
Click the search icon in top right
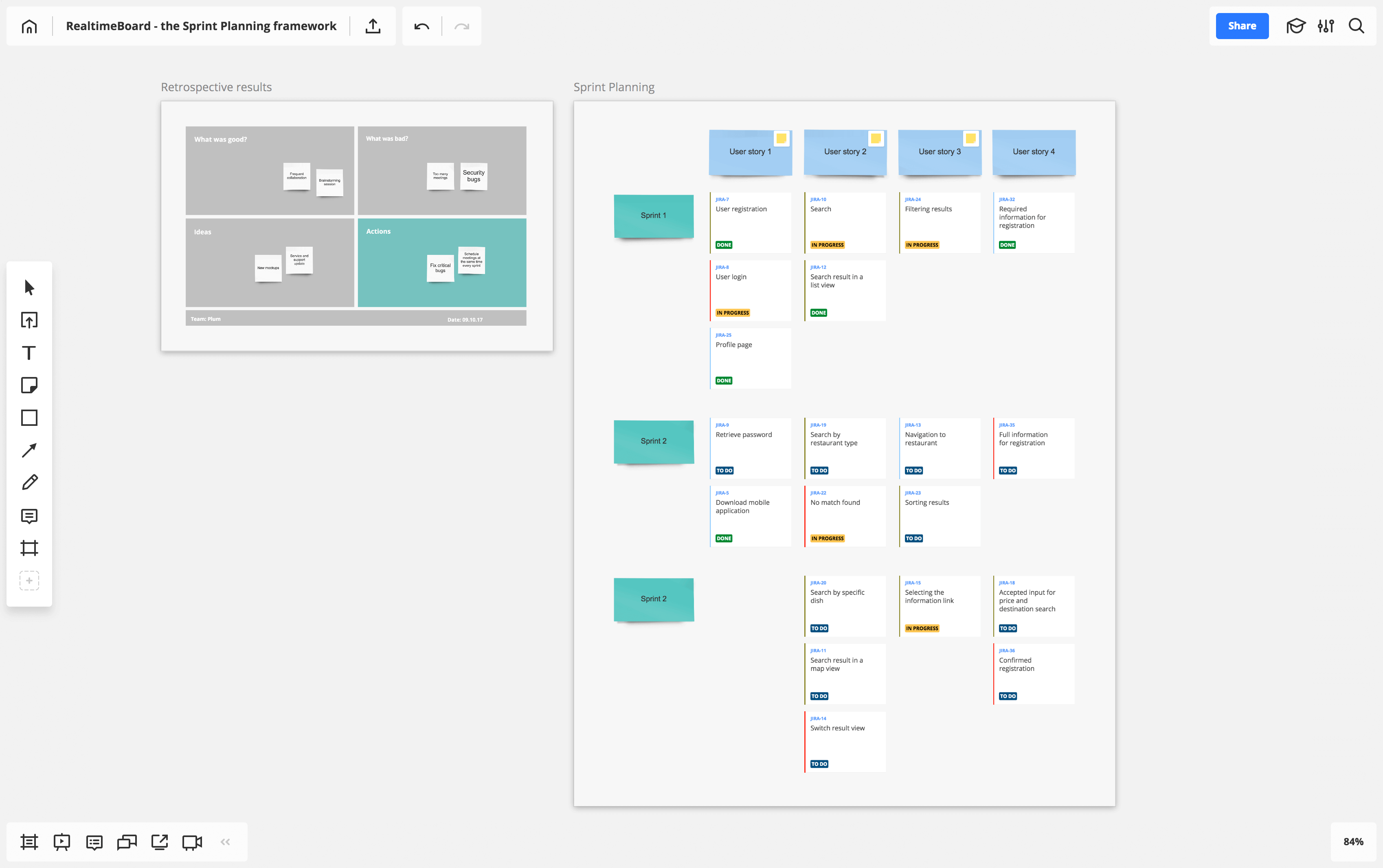point(1356,25)
